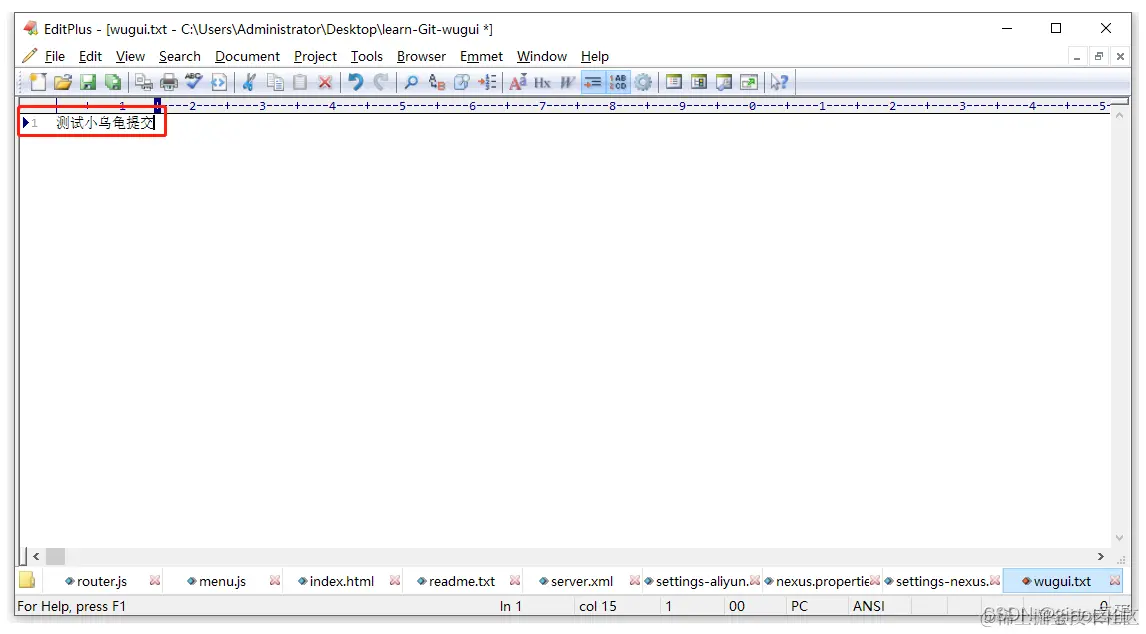
Task: Open the Emmet menu
Action: click(x=481, y=56)
